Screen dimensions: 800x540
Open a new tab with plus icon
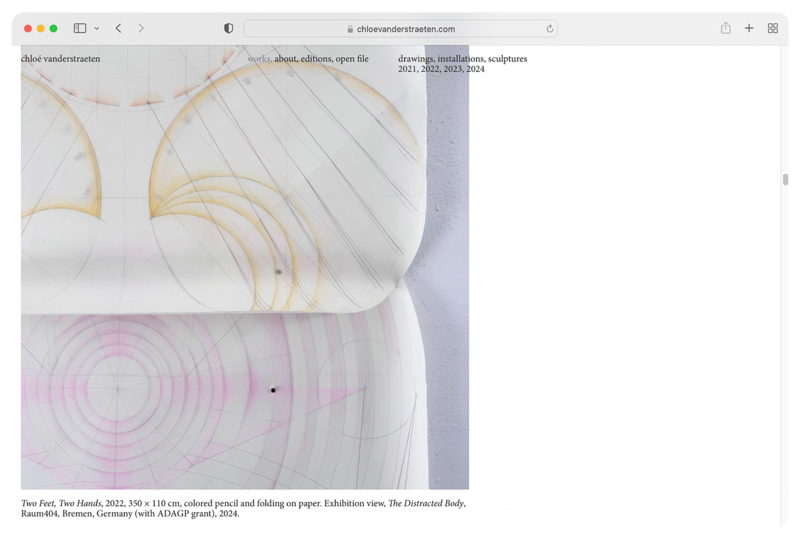[x=749, y=29]
